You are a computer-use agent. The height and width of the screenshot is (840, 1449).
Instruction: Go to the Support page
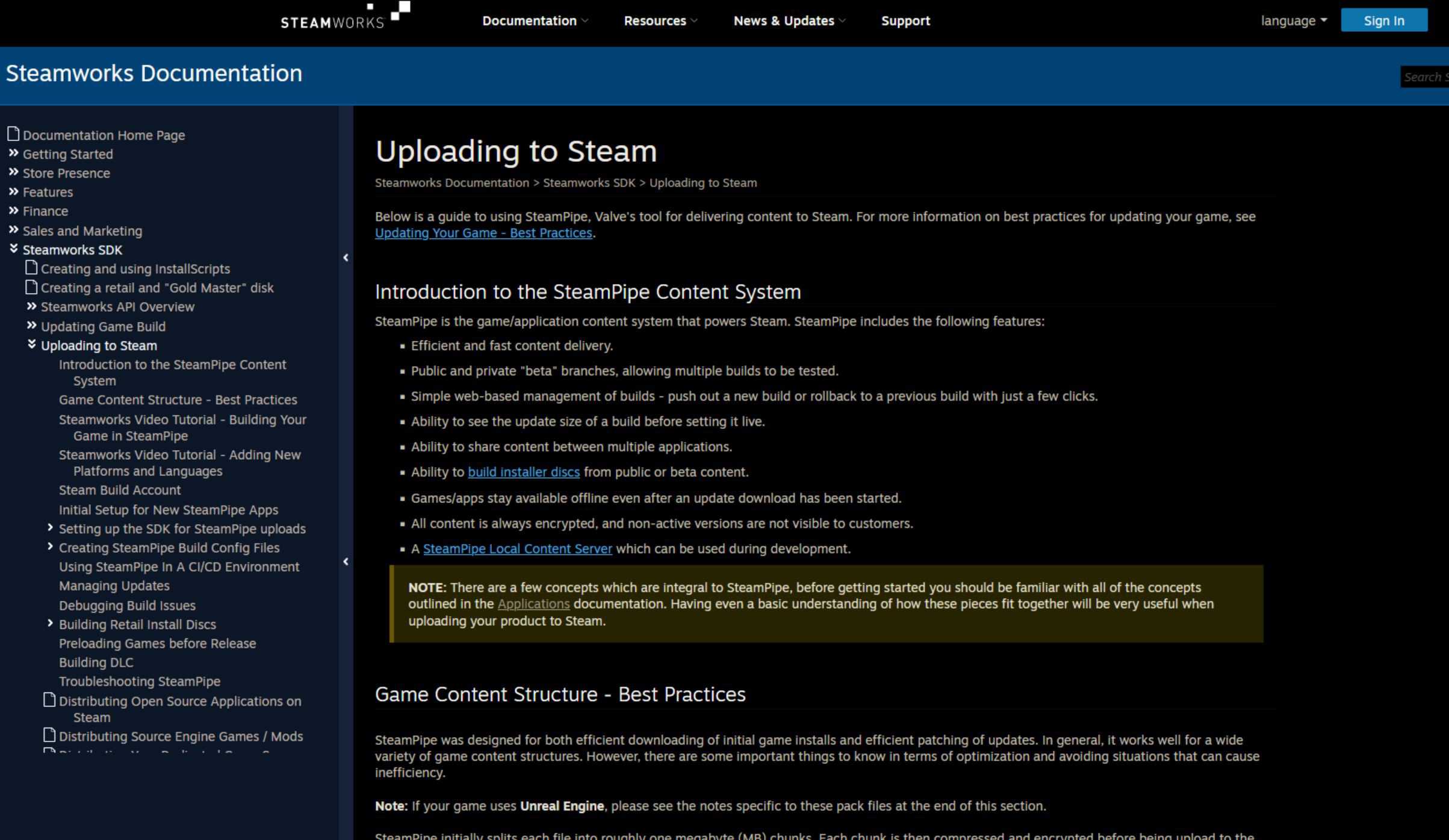(905, 21)
